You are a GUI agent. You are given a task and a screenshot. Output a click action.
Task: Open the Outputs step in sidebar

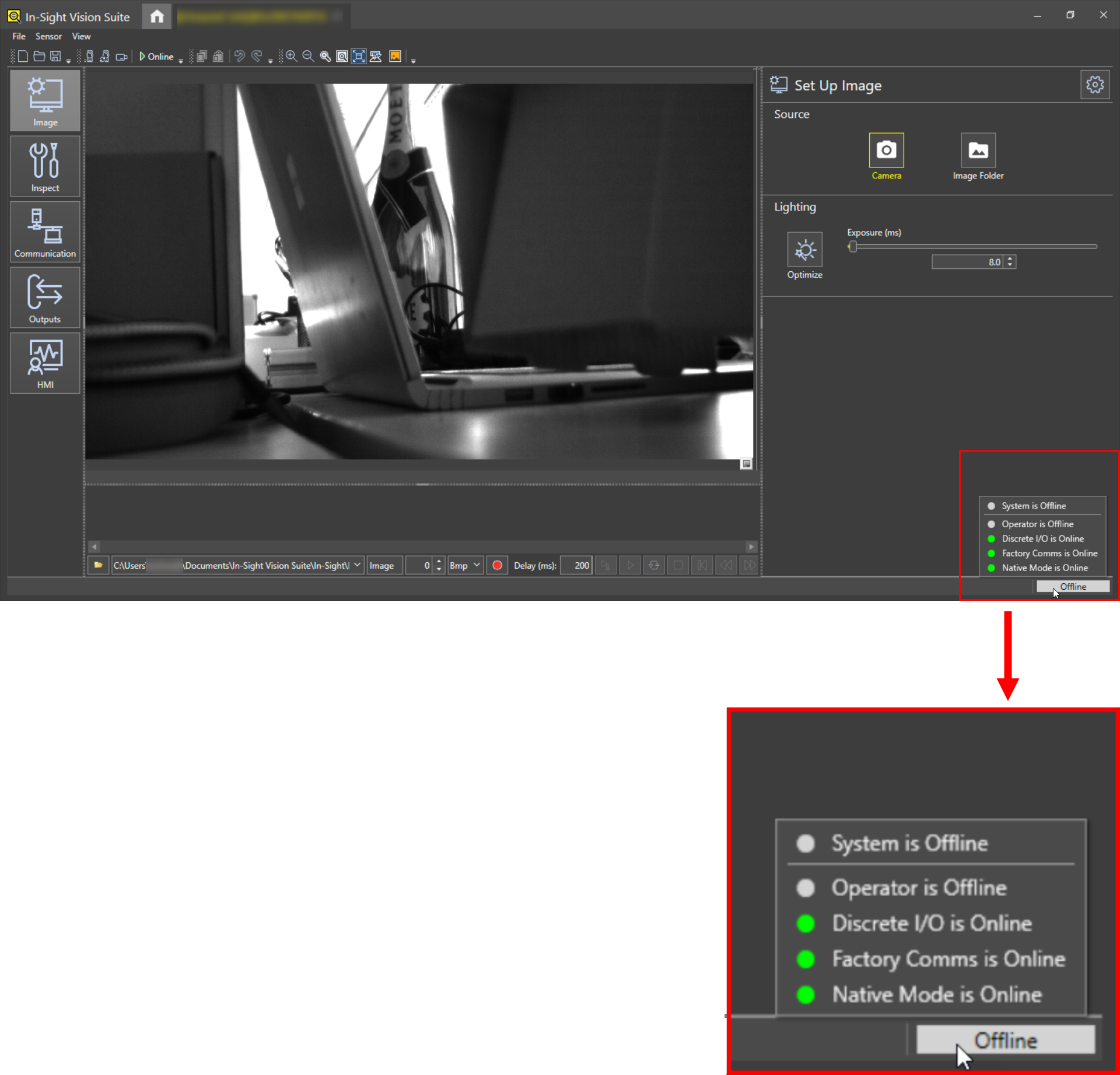45,298
